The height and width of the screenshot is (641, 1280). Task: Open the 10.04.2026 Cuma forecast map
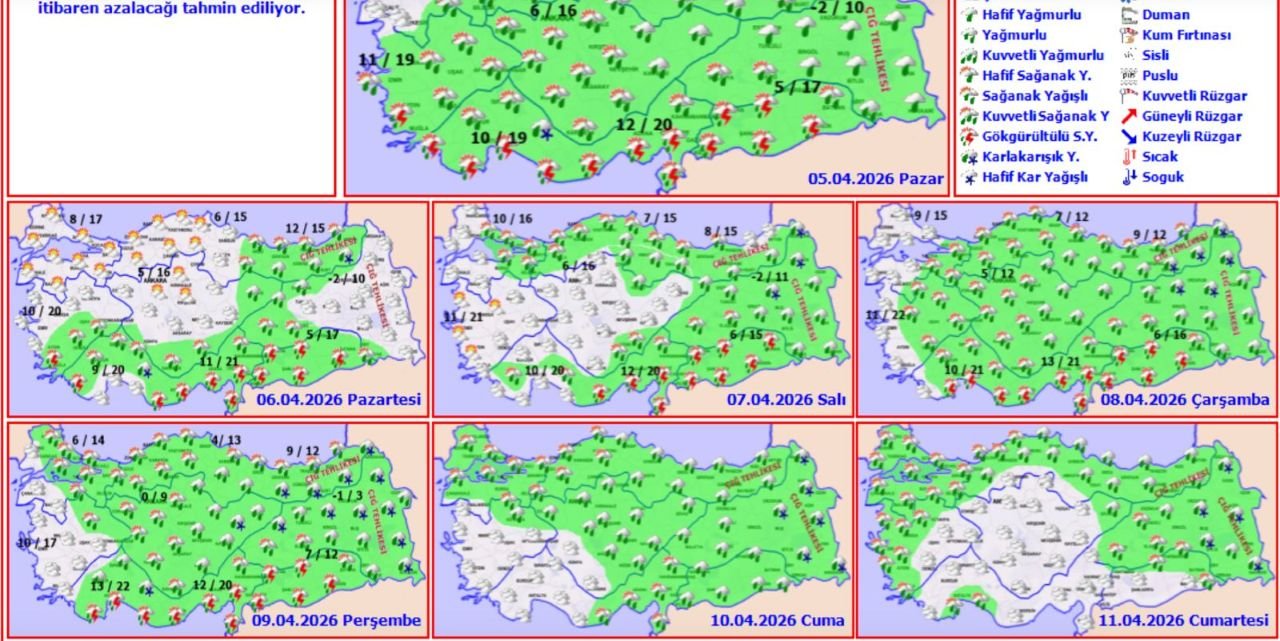coord(643,530)
